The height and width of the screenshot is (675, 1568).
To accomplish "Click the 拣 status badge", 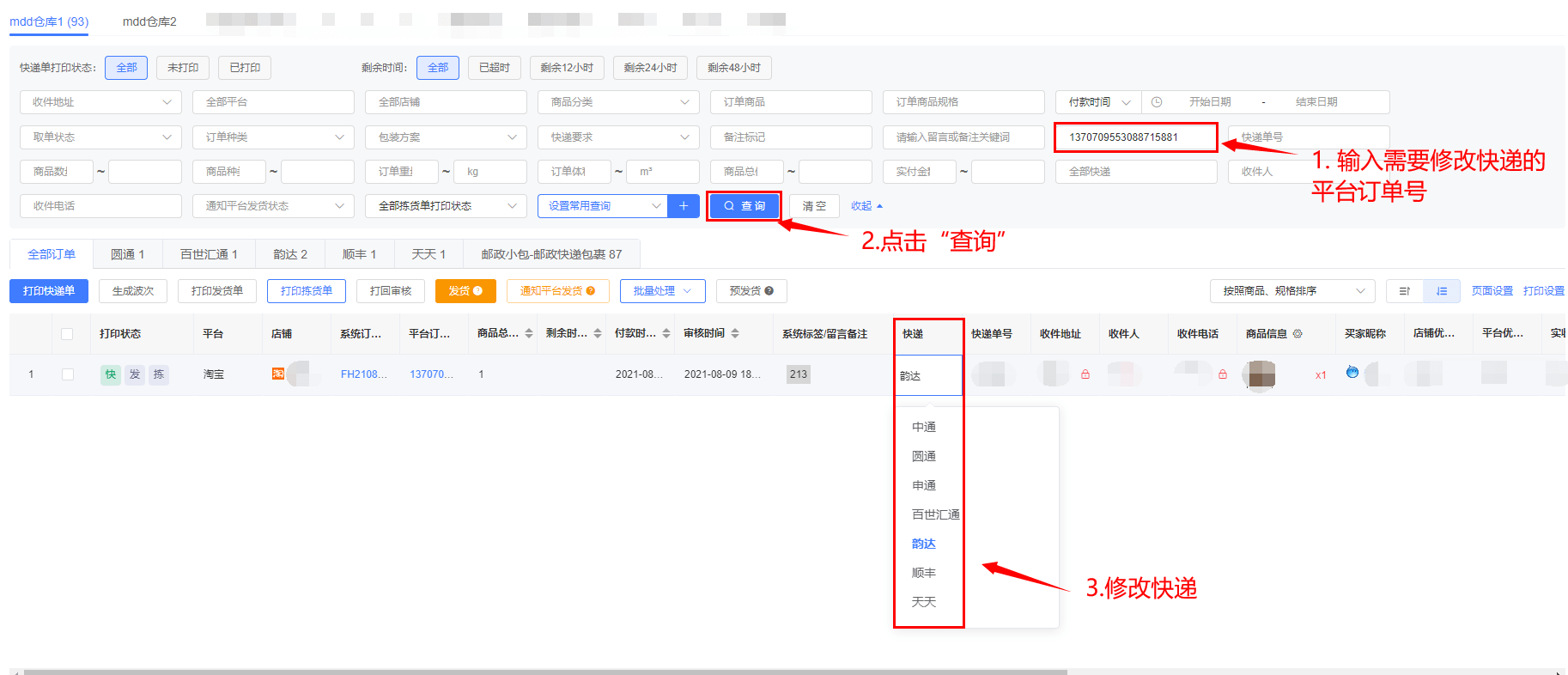I will coord(159,374).
